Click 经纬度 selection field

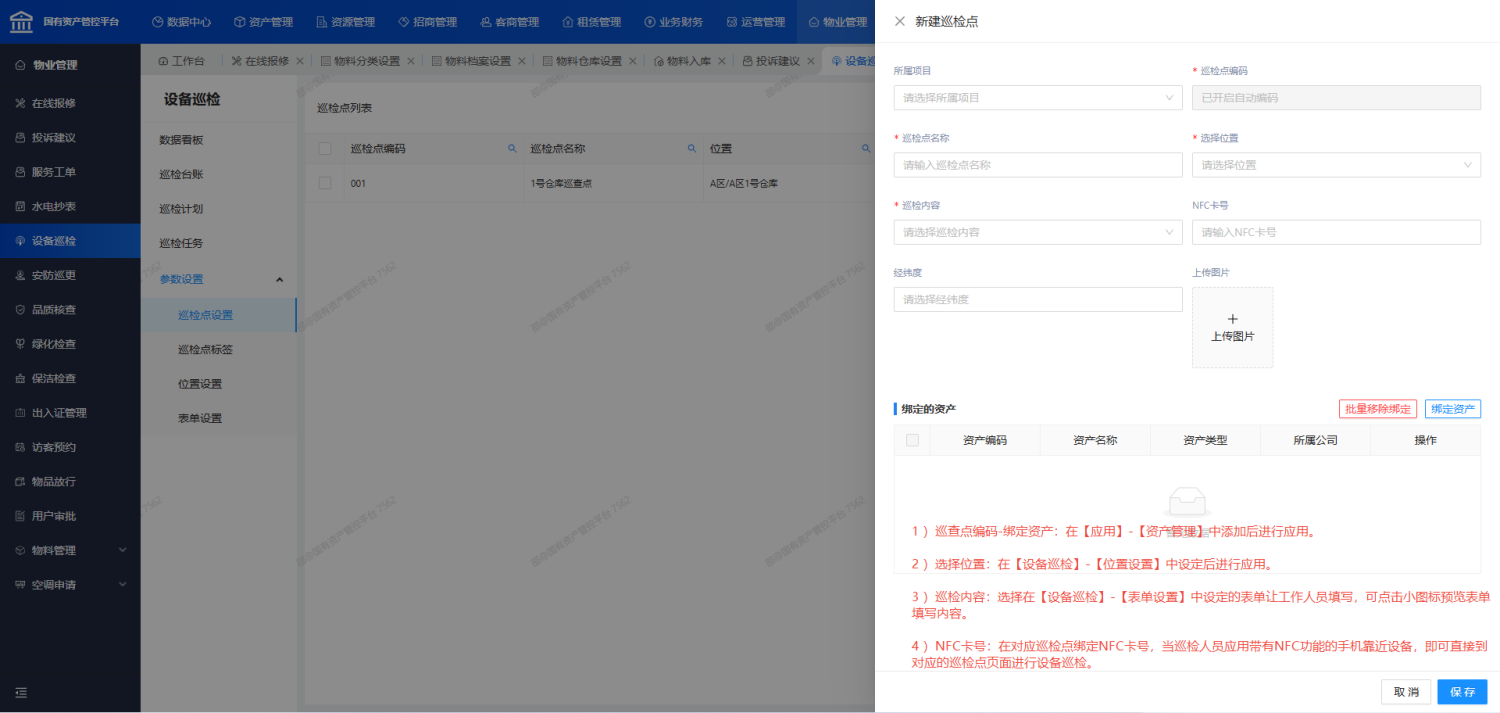click(x=1038, y=299)
